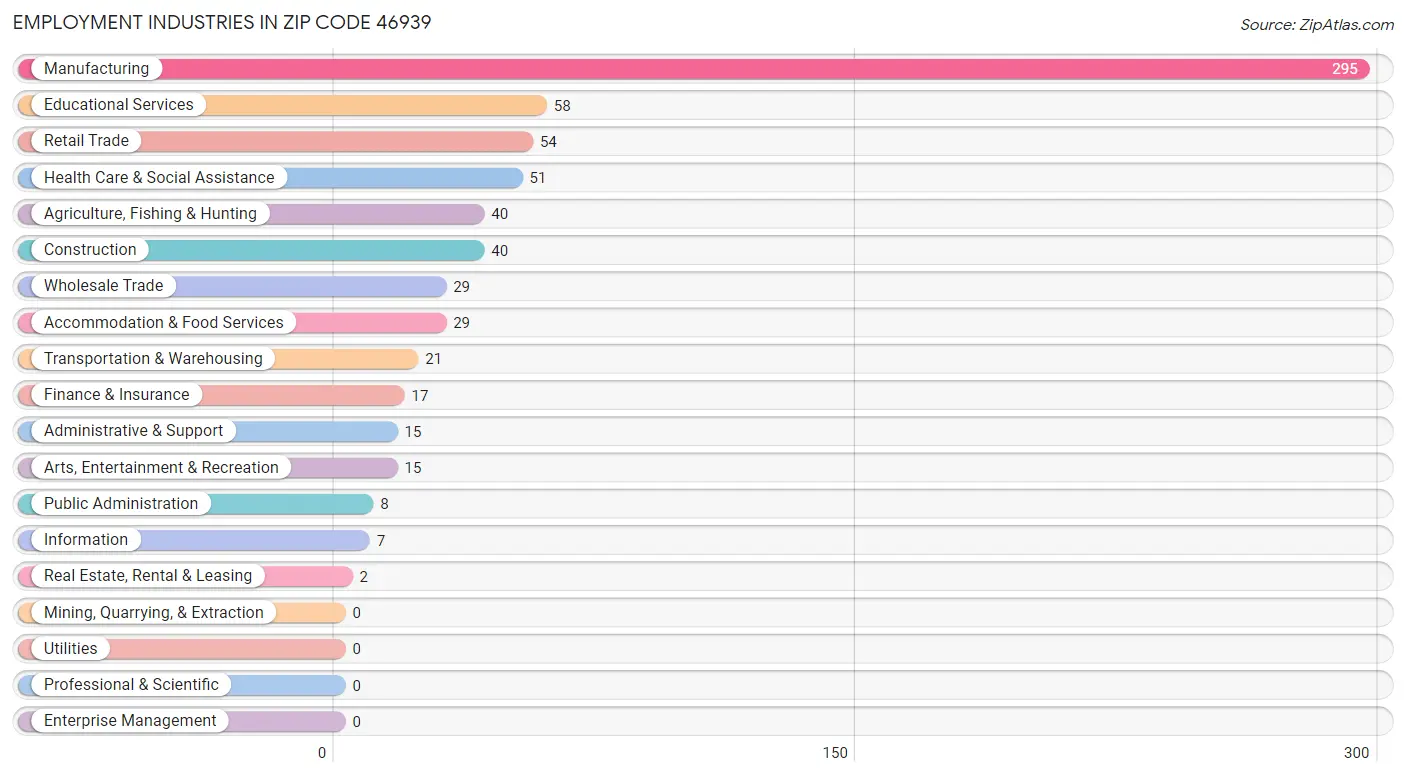Select Accommodation & Food Services label

[x=164, y=322]
